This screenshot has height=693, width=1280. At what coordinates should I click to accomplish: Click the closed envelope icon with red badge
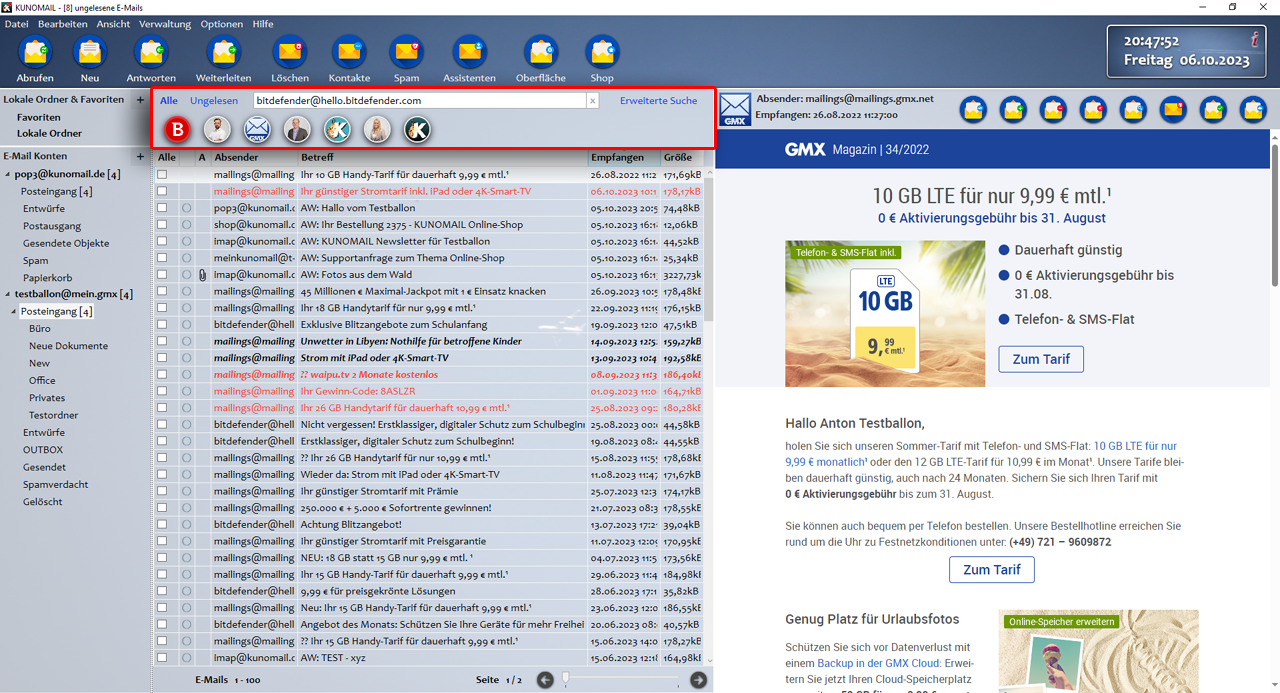tap(1173, 109)
